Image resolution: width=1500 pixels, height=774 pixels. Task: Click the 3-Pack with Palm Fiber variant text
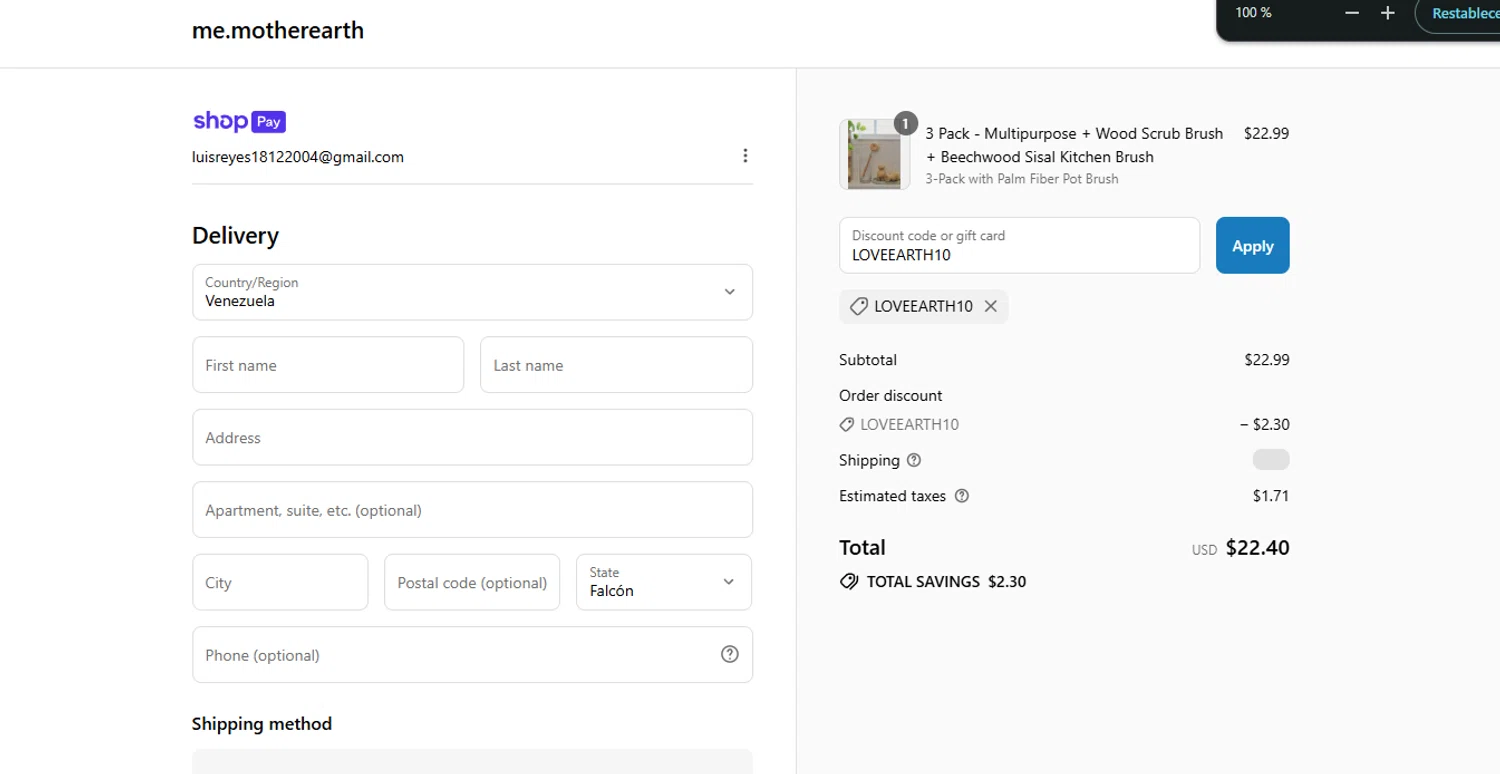[x=1022, y=179]
